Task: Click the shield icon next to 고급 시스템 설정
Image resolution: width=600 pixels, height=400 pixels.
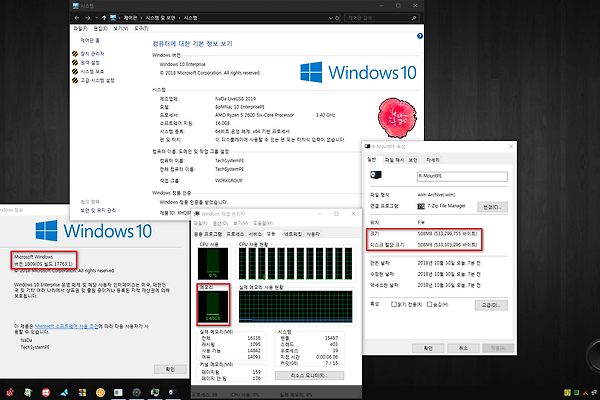Action: tap(75, 80)
